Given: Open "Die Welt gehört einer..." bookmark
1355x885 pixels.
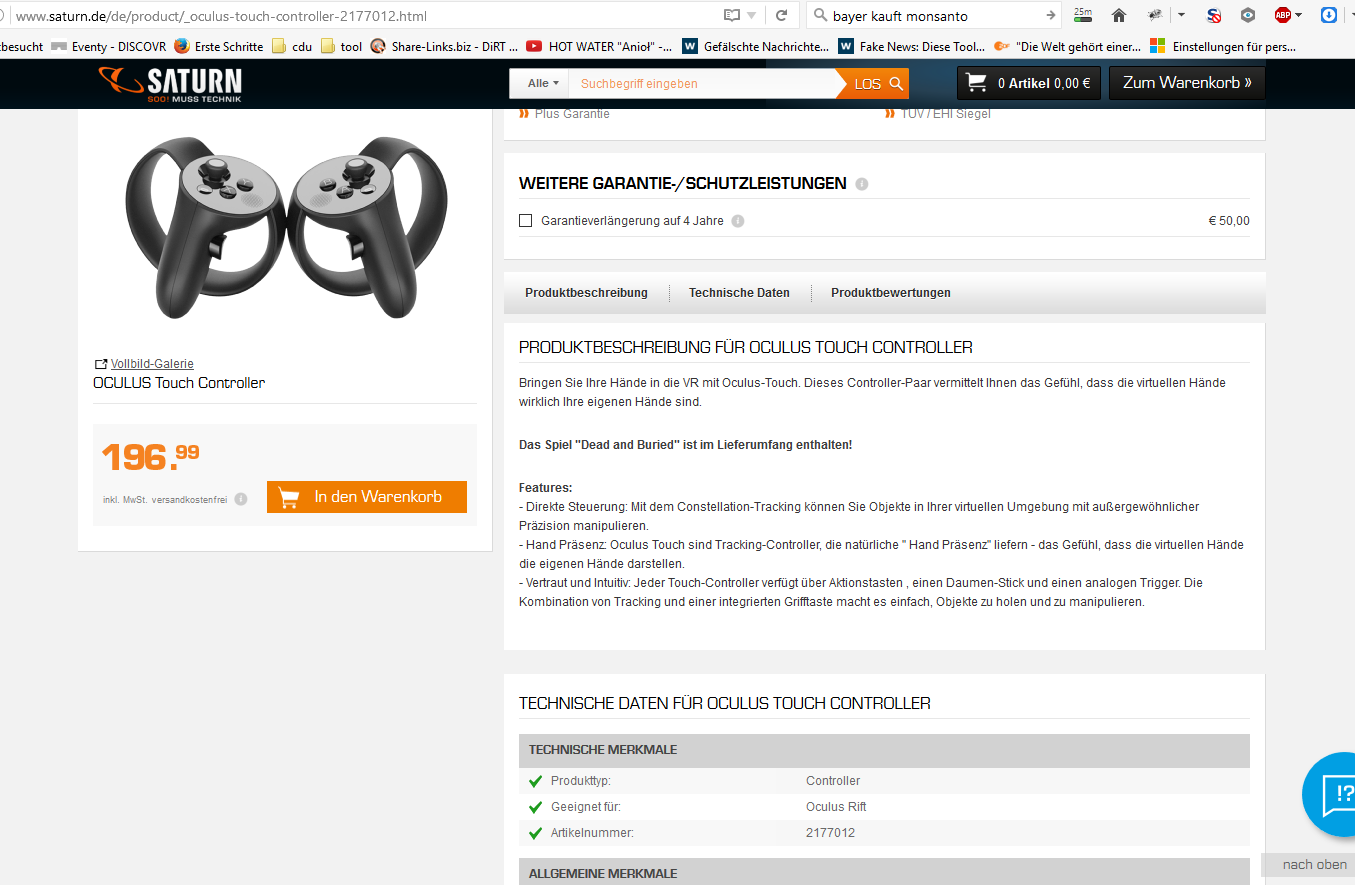Looking at the screenshot, I should [1067, 46].
